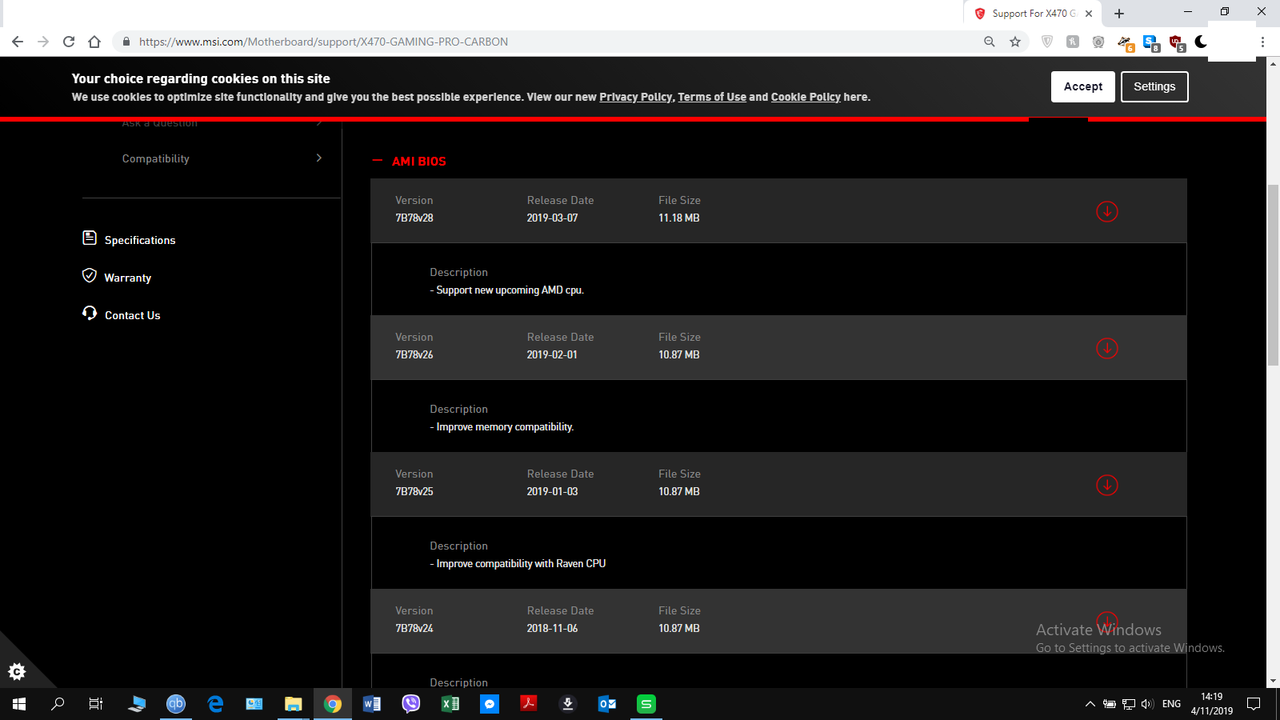
Task: Open Messenger from the taskbar
Action: [x=489, y=704]
